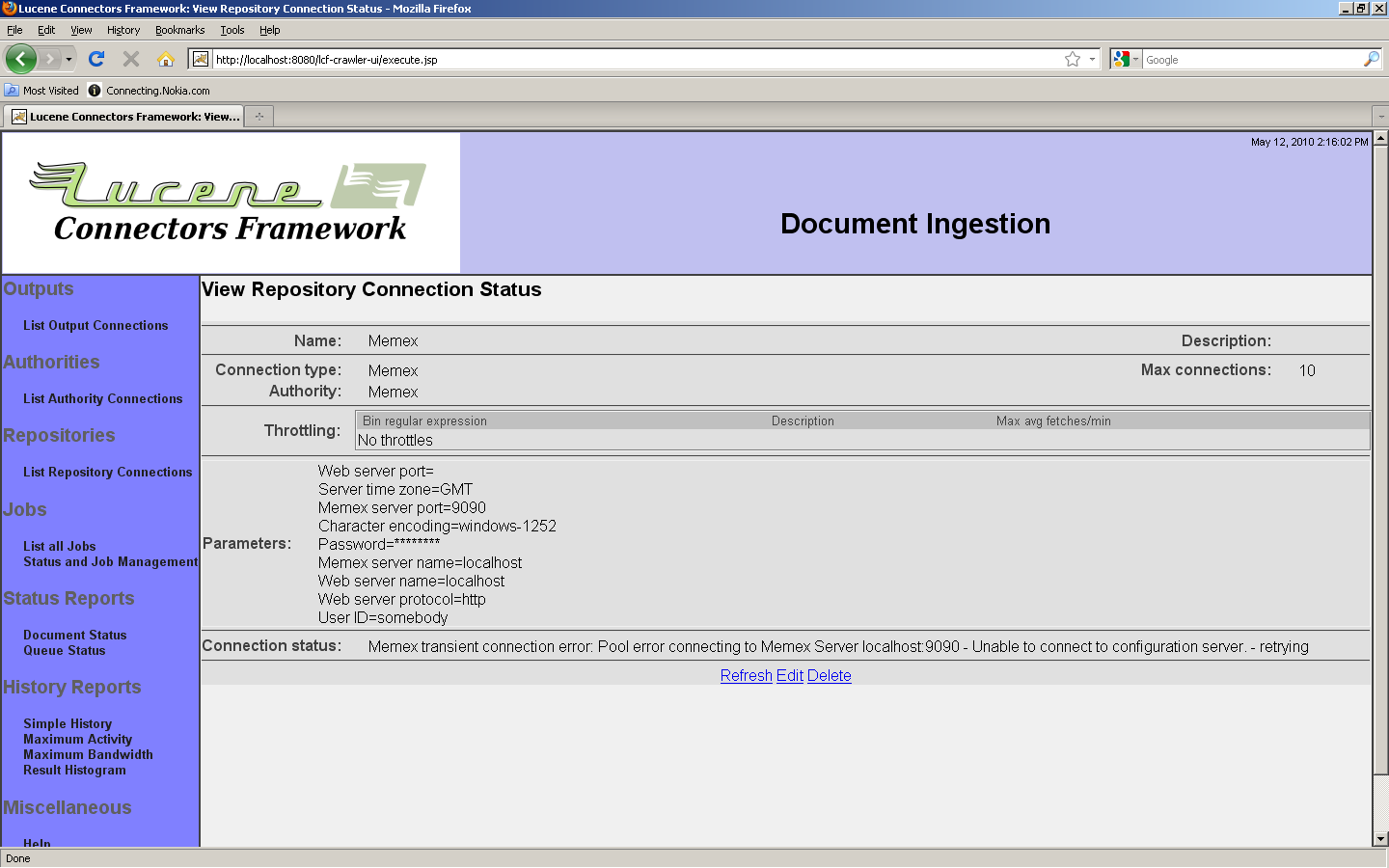Click the Edit link for the connection
This screenshot has width=1389, height=868.
coord(789,676)
